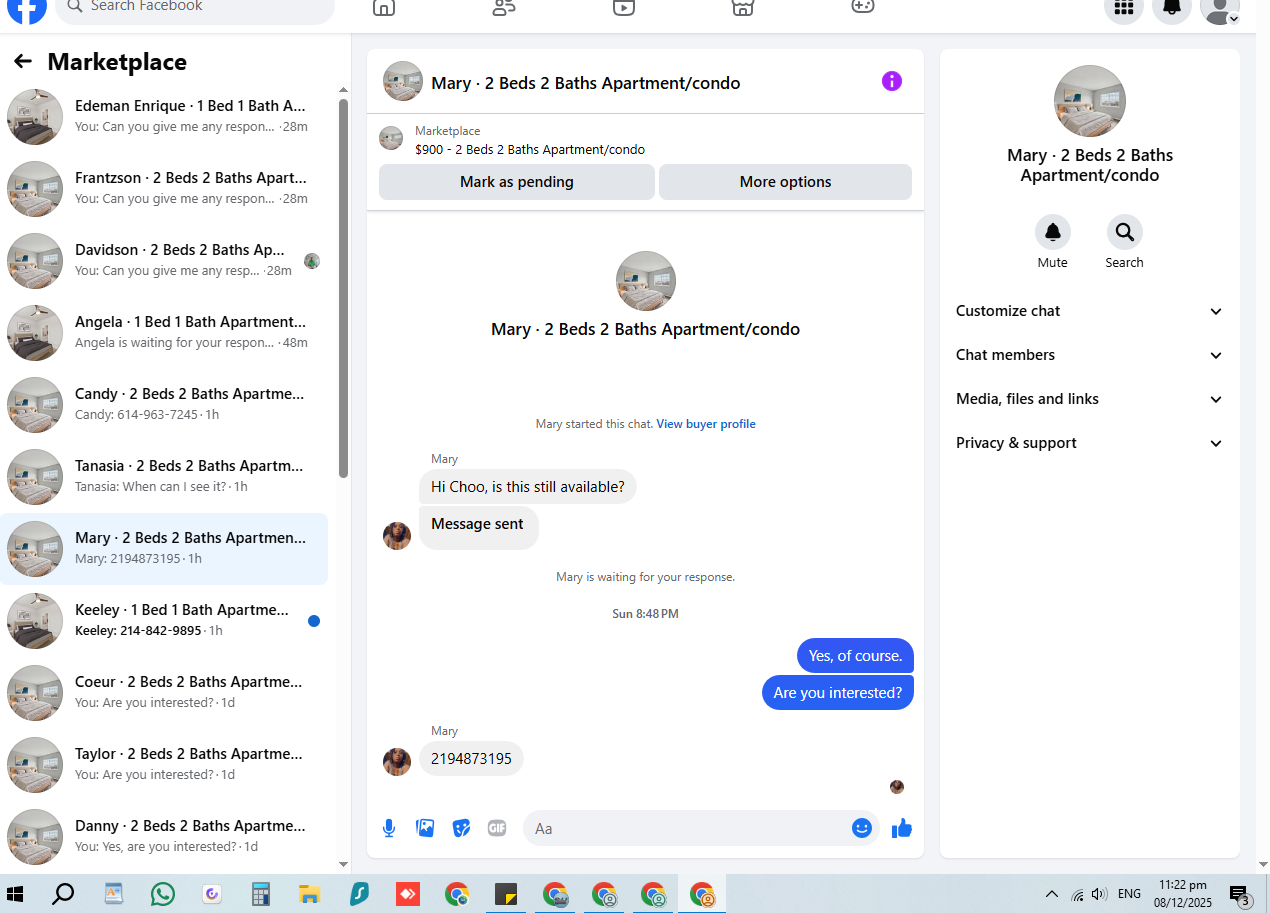Expand Chat members section
Image resolution: width=1270 pixels, height=913 pixels.
[1090, 355]
